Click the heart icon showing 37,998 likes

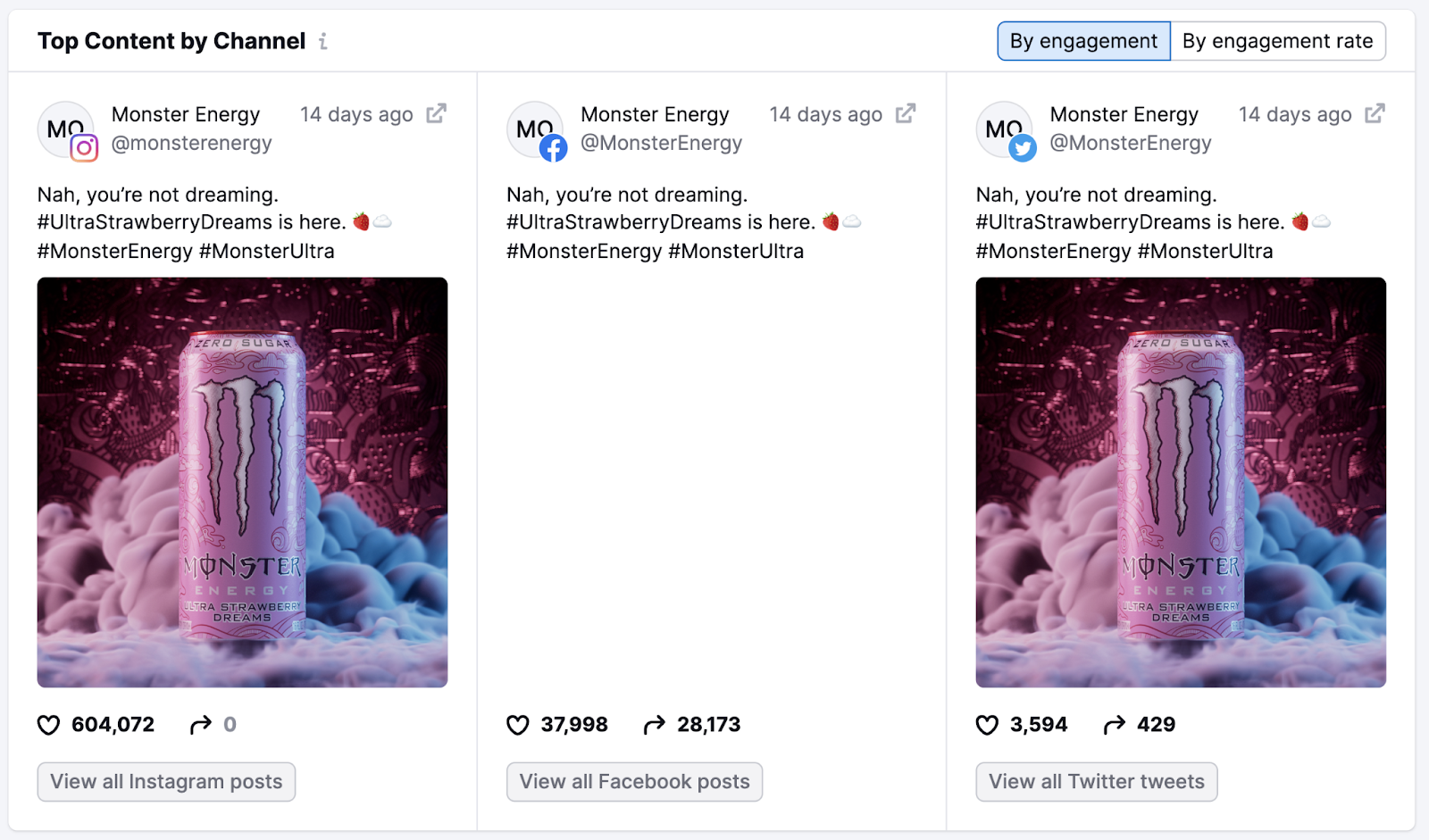pyautogui.click(x=519, y=724)
